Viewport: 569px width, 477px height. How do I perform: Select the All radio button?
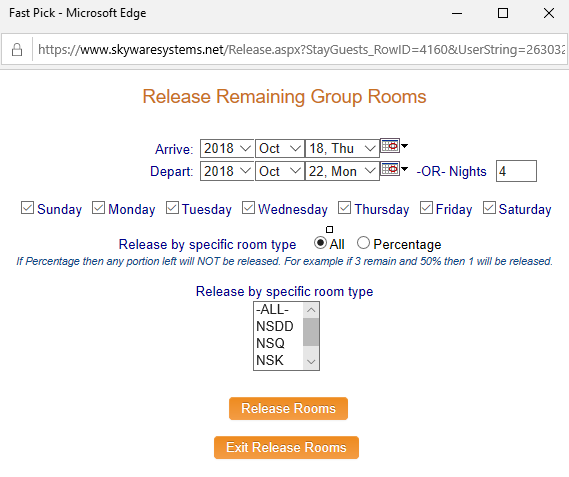point(320,243)
